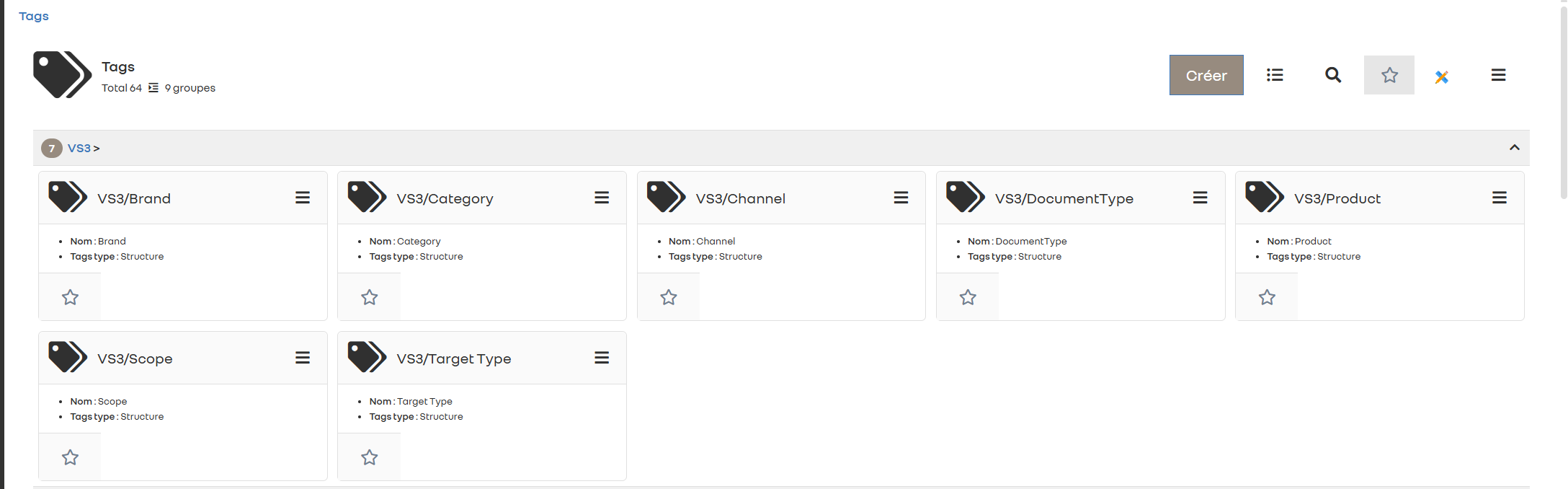Open the VS3 group link
The image size is (1568, 489).
click(x=79, y=149)
